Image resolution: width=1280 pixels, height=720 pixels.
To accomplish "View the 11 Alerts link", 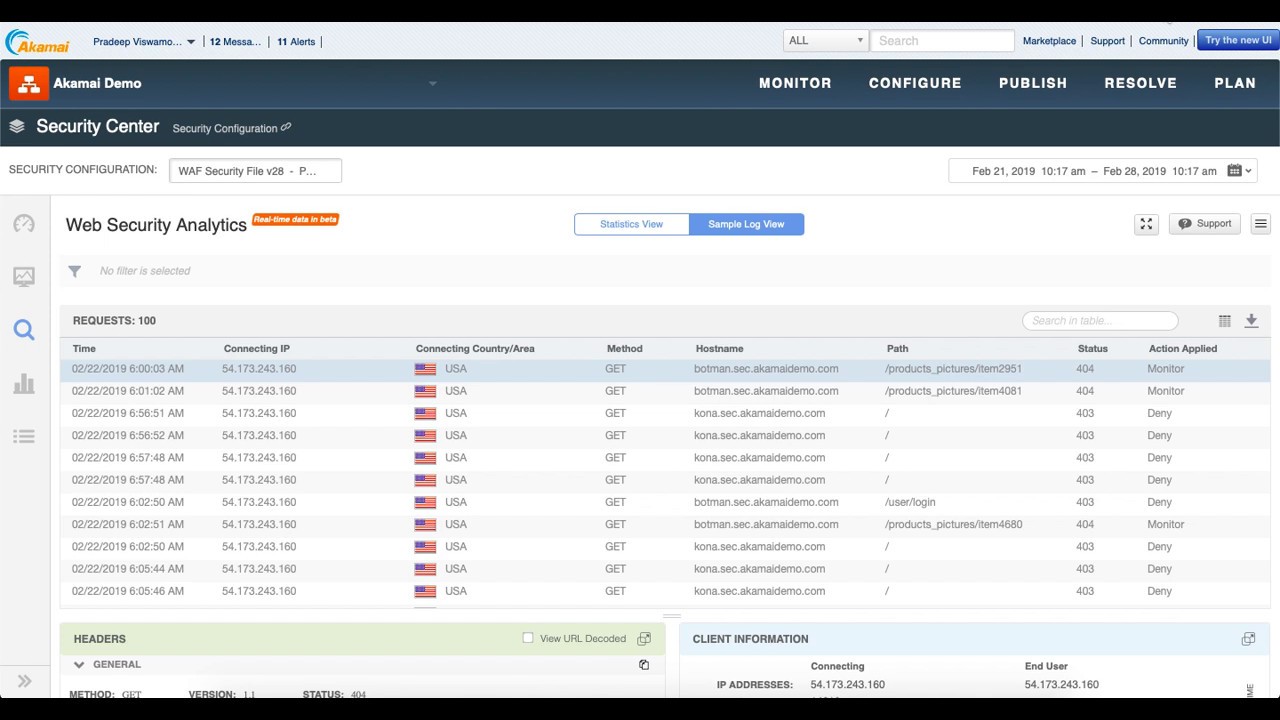I will [296, 42].
